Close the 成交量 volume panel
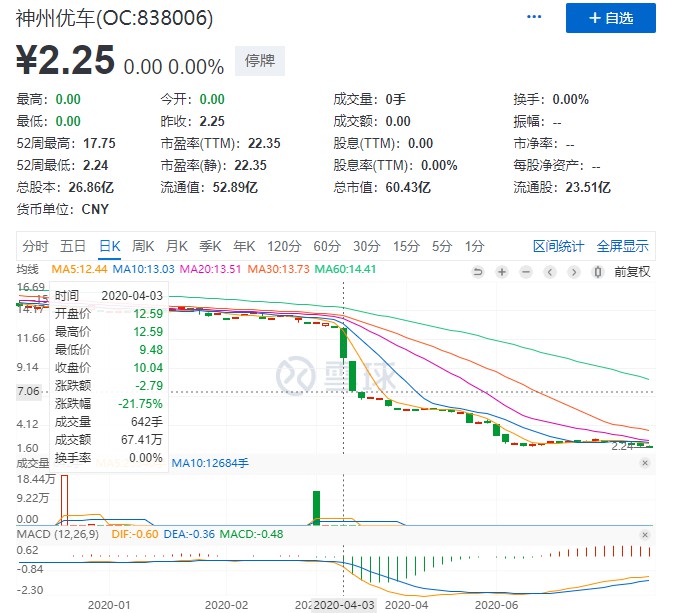The image size is (676, 613). pyautogui.click(x=645, y=463)
